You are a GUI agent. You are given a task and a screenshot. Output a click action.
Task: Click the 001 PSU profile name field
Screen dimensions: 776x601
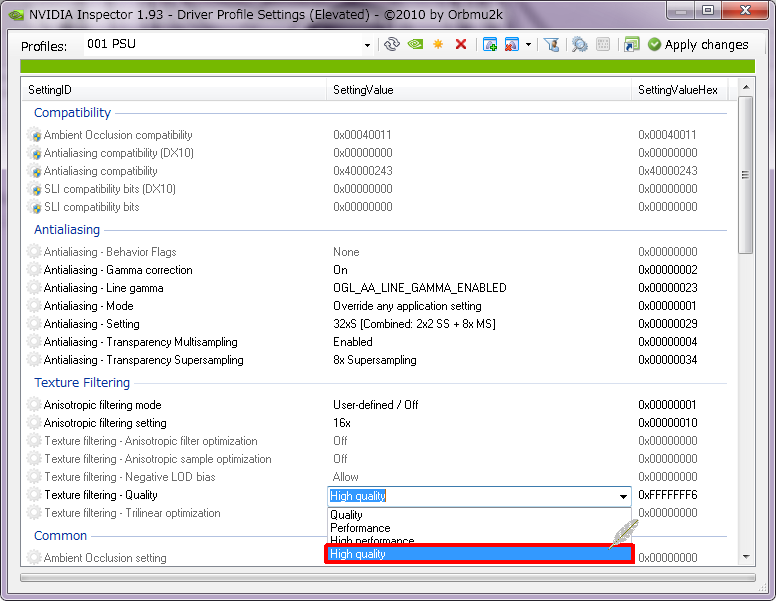[223, 44]
